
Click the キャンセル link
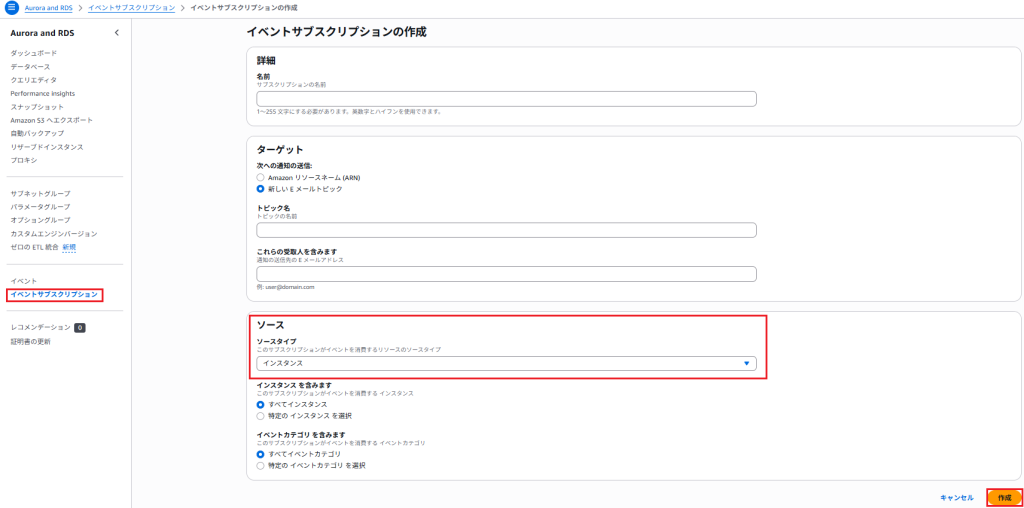coord(957,498)
